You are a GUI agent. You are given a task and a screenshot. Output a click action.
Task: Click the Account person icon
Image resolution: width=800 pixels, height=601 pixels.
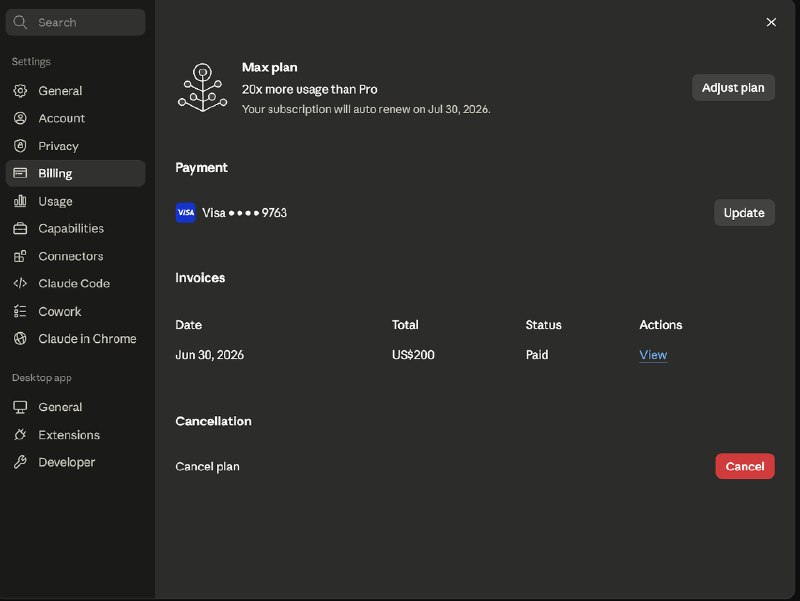click(20, 118)
